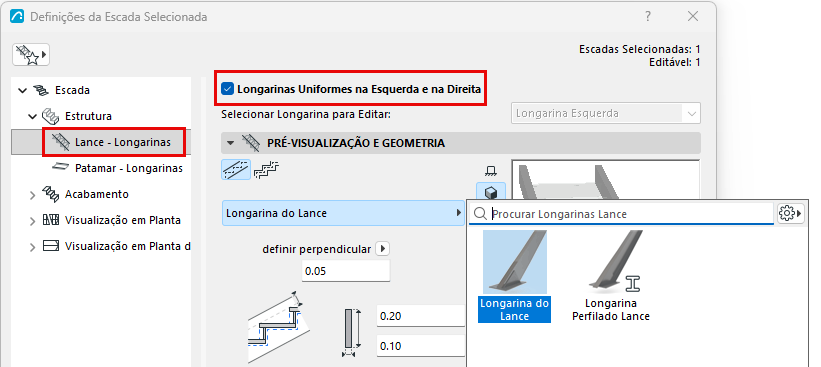The image size is (821, 367).
Task: Select the straight stringer geometry icon
Action: point(236,170)
